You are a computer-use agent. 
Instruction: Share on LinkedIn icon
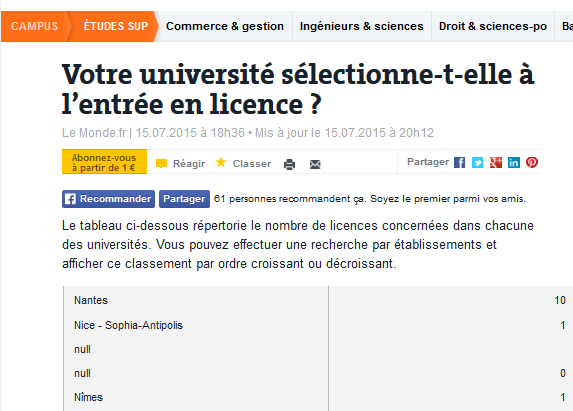(x=514, y=162)
